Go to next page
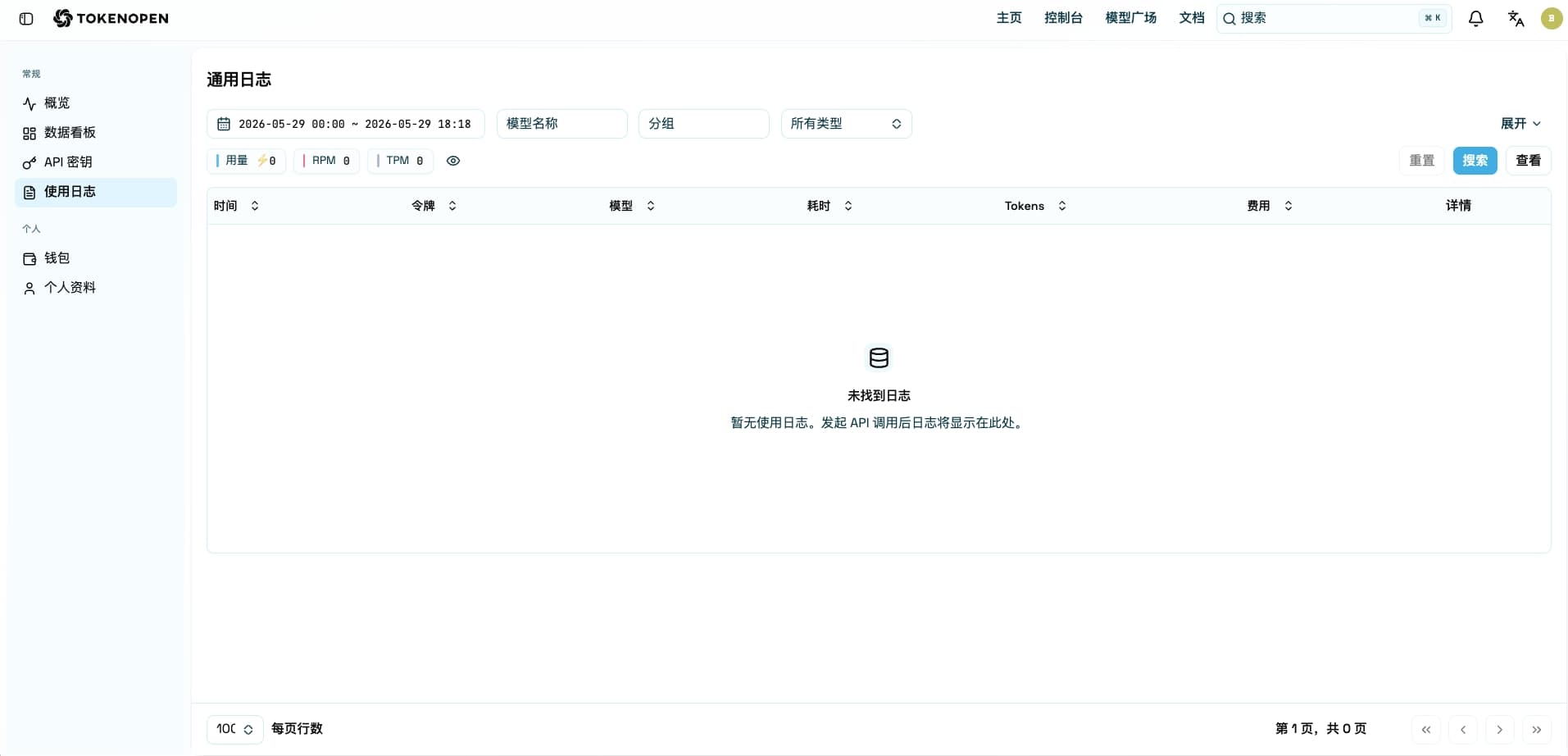 click(1500, 729)
